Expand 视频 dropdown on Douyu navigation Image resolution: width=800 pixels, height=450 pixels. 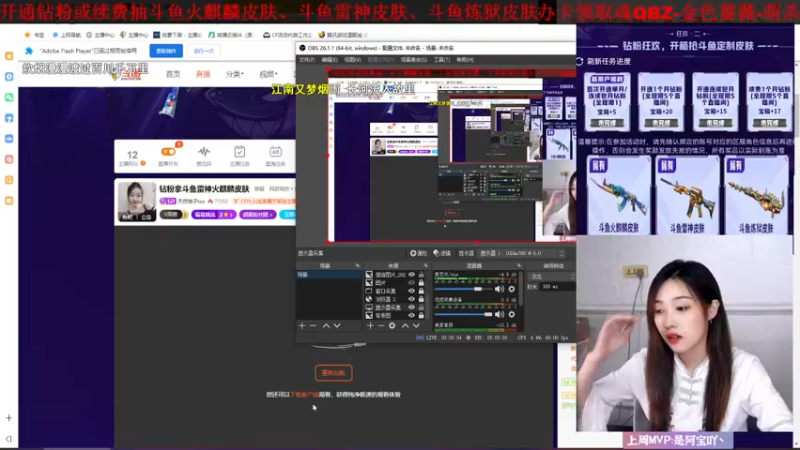coord(268,74)
